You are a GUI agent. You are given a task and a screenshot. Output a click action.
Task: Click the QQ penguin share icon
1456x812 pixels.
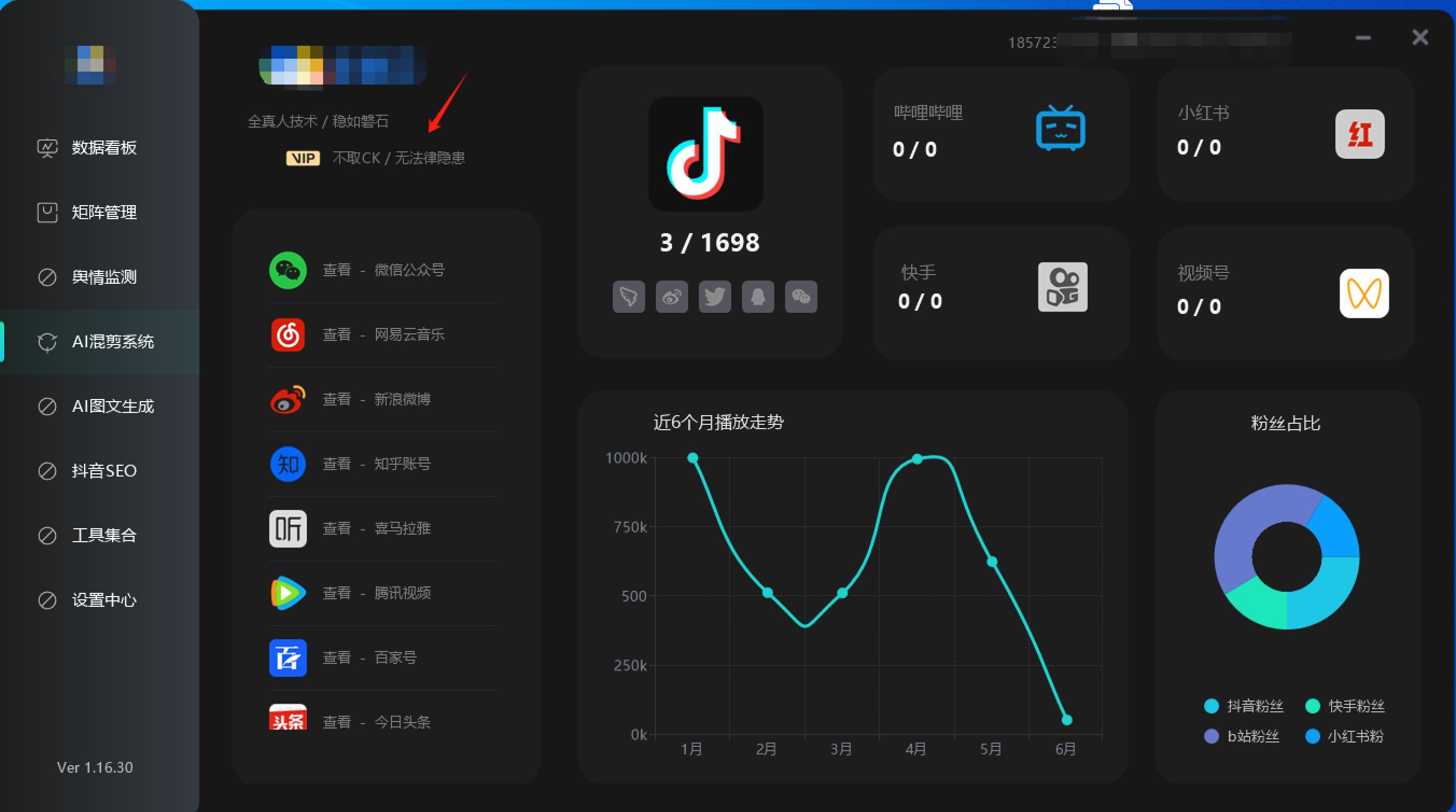[758, 297]
